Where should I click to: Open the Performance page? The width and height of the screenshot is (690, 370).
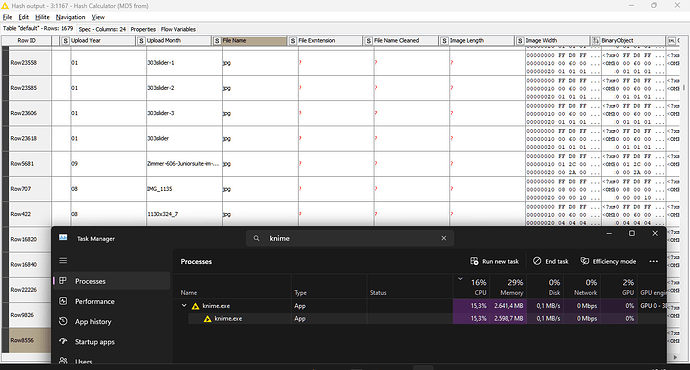click(111, 301)
